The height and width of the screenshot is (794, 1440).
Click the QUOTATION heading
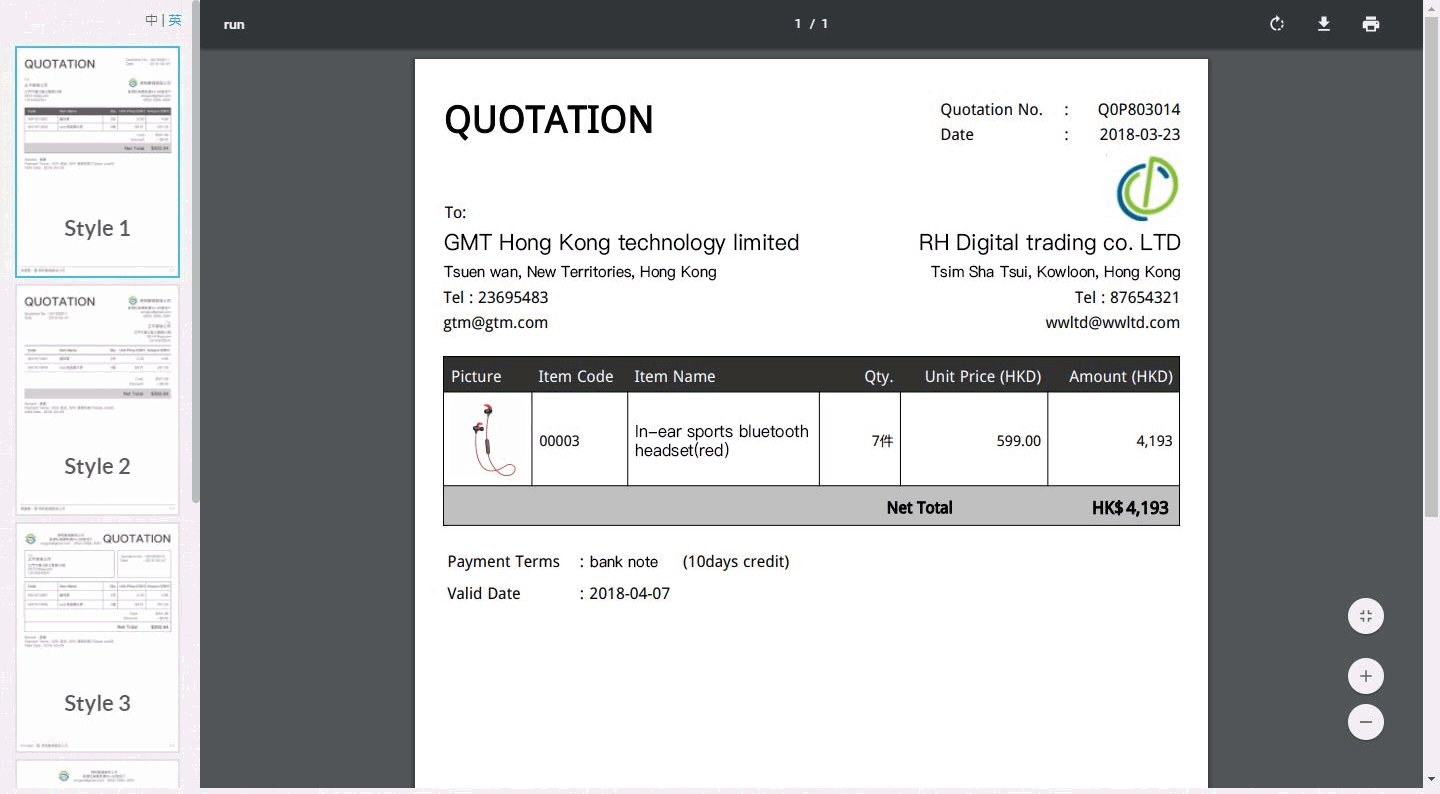pos(549,120)
